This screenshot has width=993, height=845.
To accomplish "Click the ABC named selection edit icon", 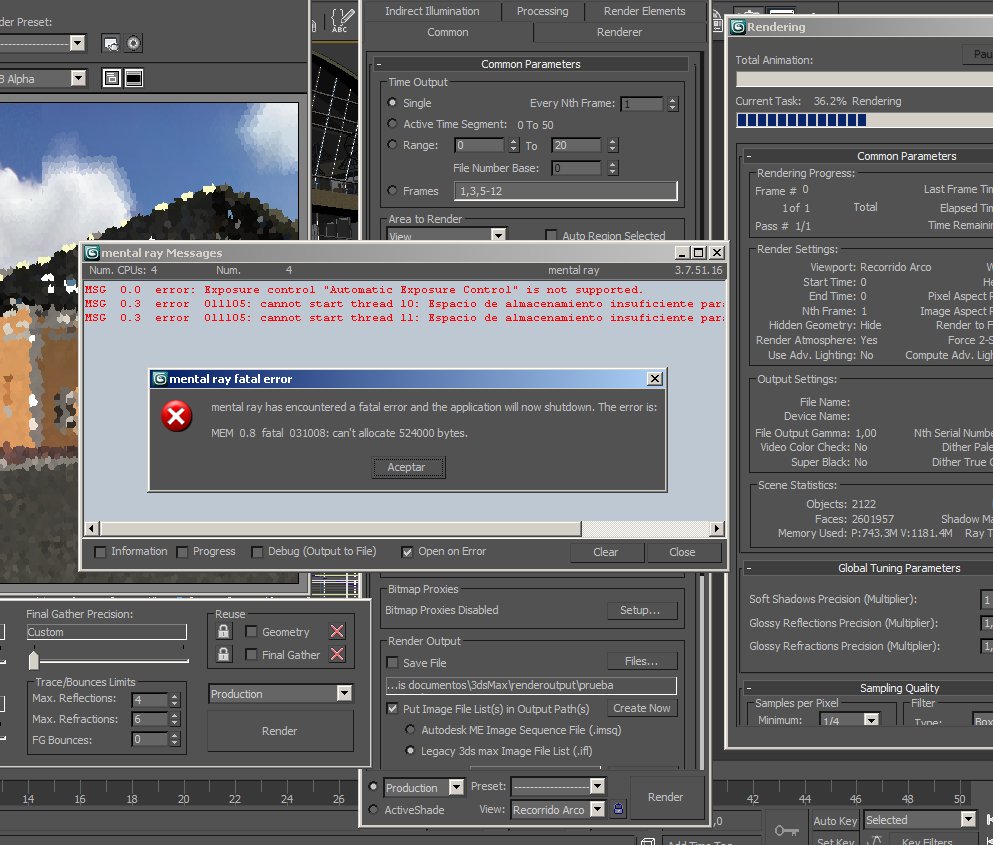I will click(x=341, y=20).
